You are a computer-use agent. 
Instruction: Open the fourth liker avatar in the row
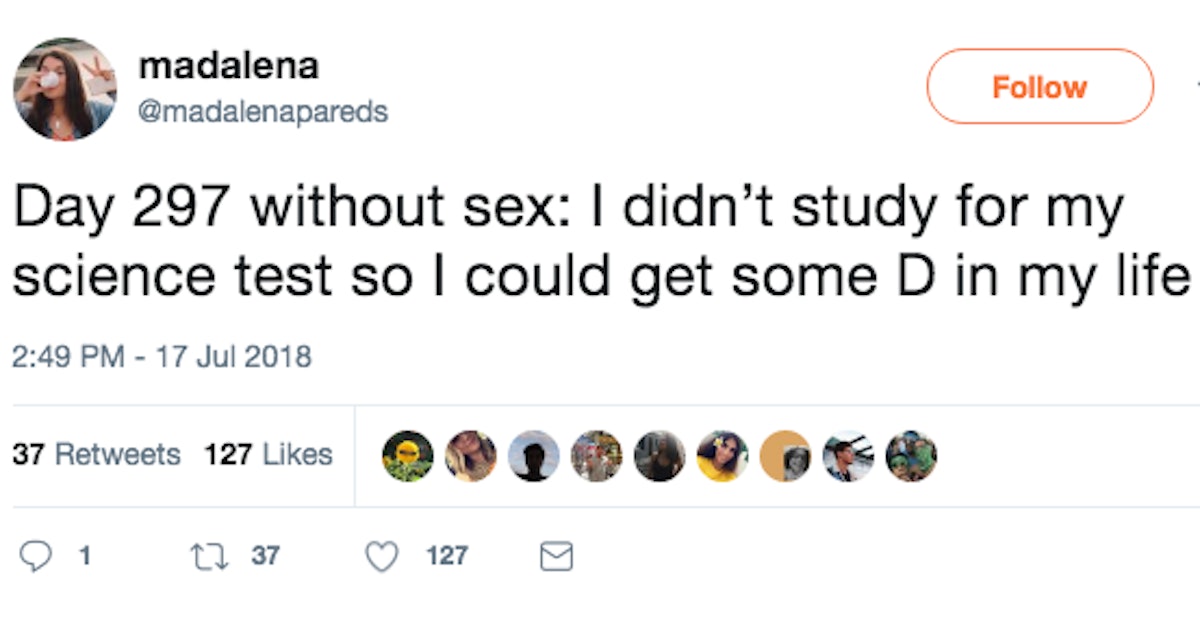click(597, 456)
